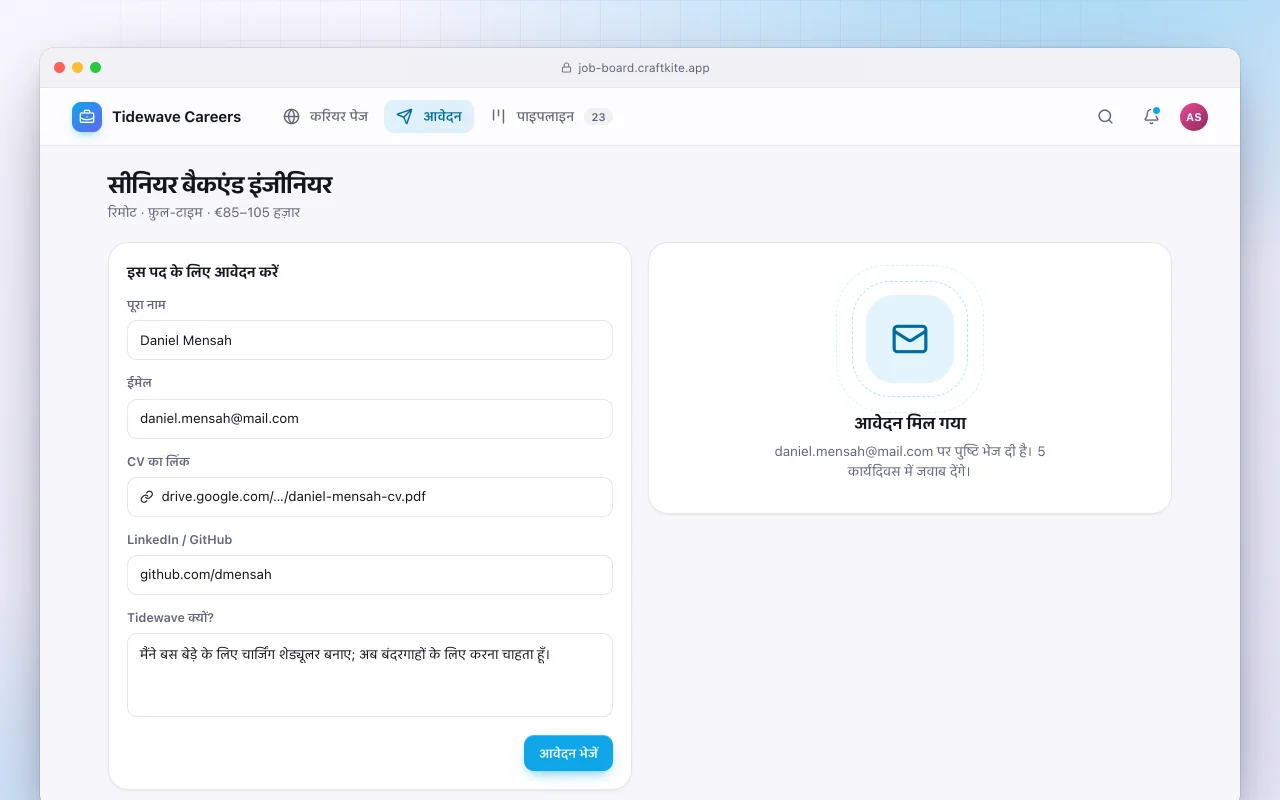Select the आवेदन tab

pos(429,117)
